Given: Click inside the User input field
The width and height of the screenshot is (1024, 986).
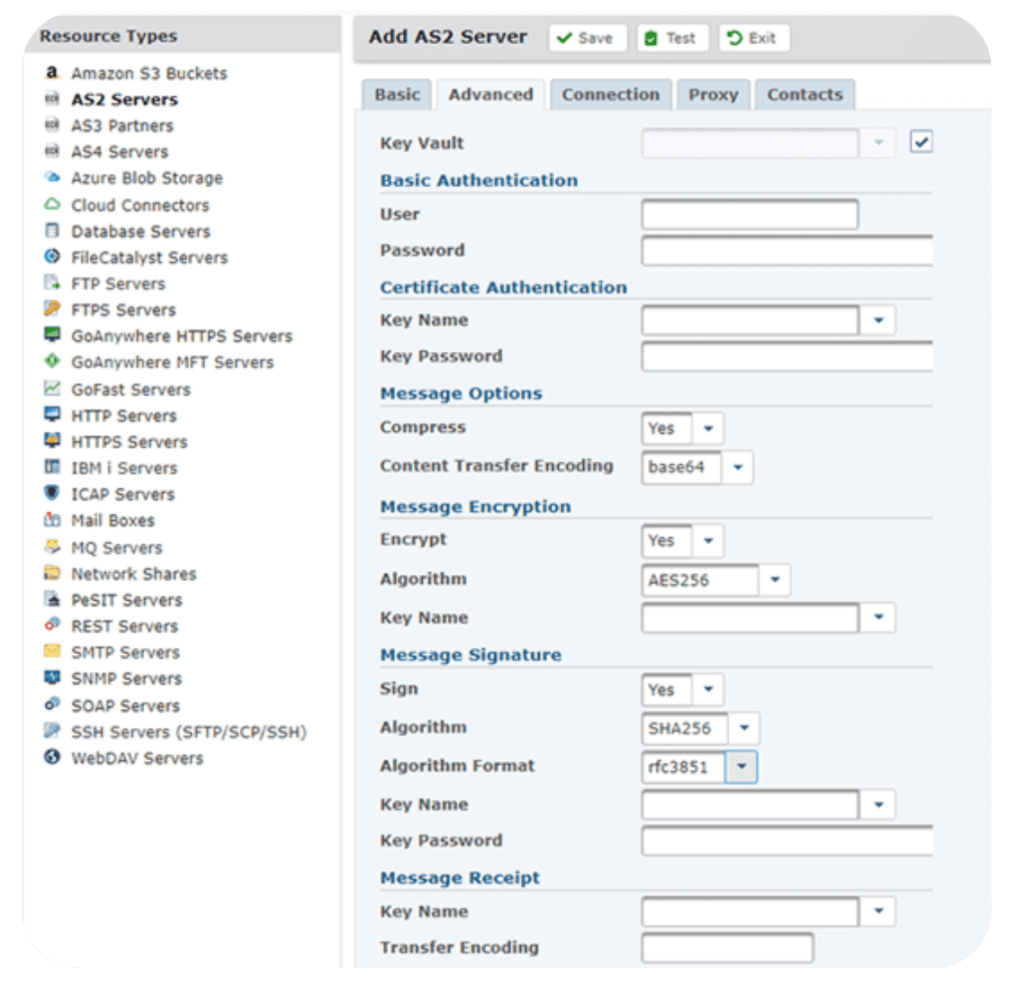Looking at the screenshot, I should point(749,214).
